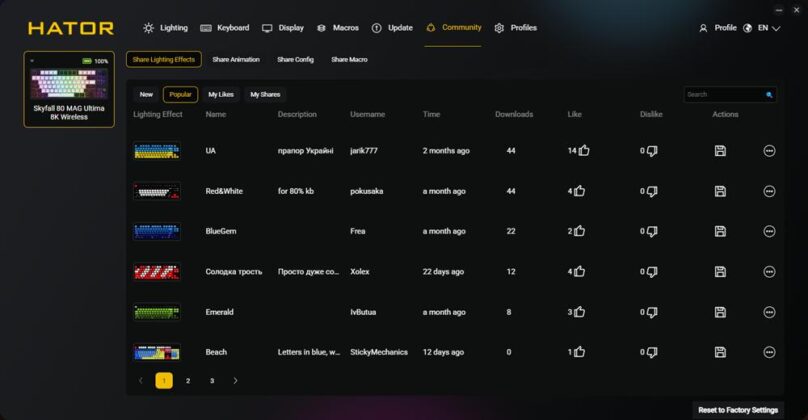Dislike the Emerald lighting effect
The height and width of the screenshot is (420, 808).
coord(652,312)
